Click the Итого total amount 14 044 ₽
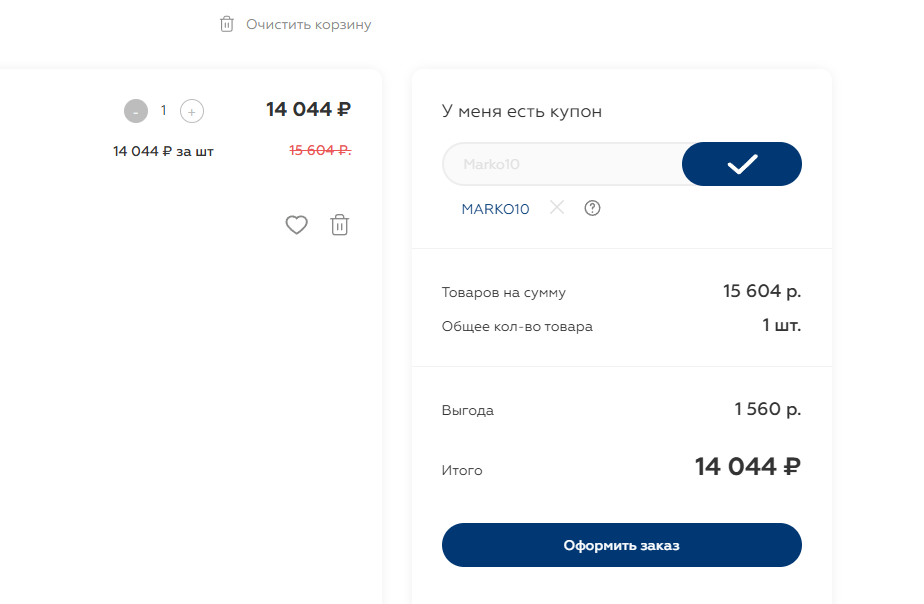Image resolution: width=924 pixels, height=604 pixels. [x=747, y=467]
